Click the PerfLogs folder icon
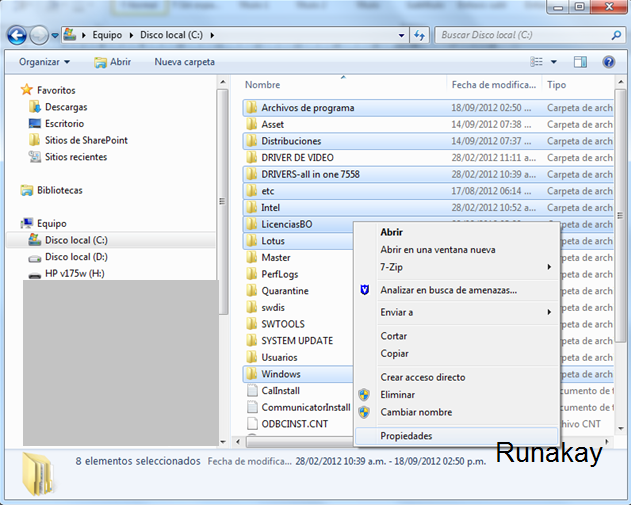This screenshot has height=505, width=631. 252,274
